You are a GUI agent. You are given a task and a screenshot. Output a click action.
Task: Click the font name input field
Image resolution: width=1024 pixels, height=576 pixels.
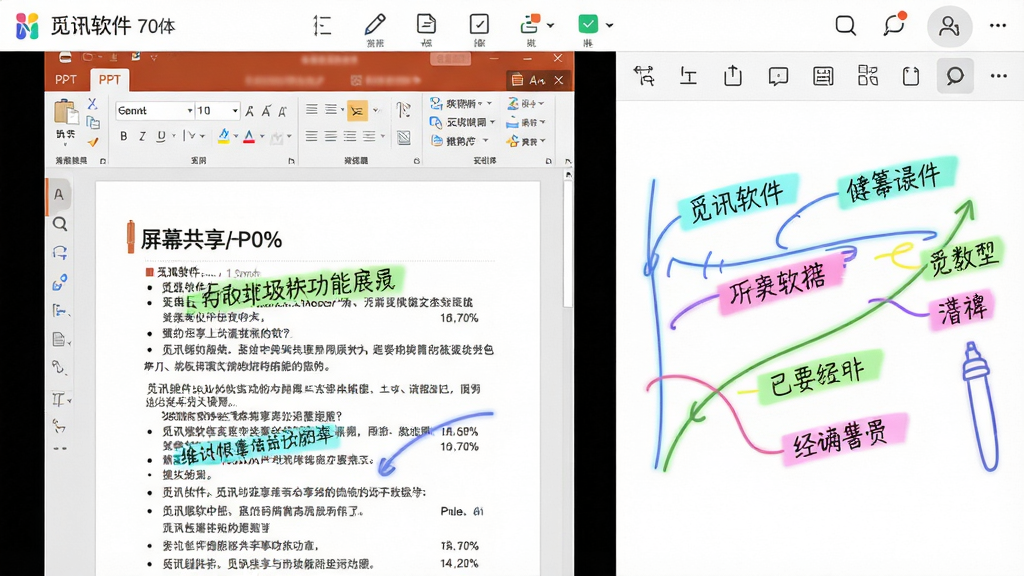[x=151, y=111]
